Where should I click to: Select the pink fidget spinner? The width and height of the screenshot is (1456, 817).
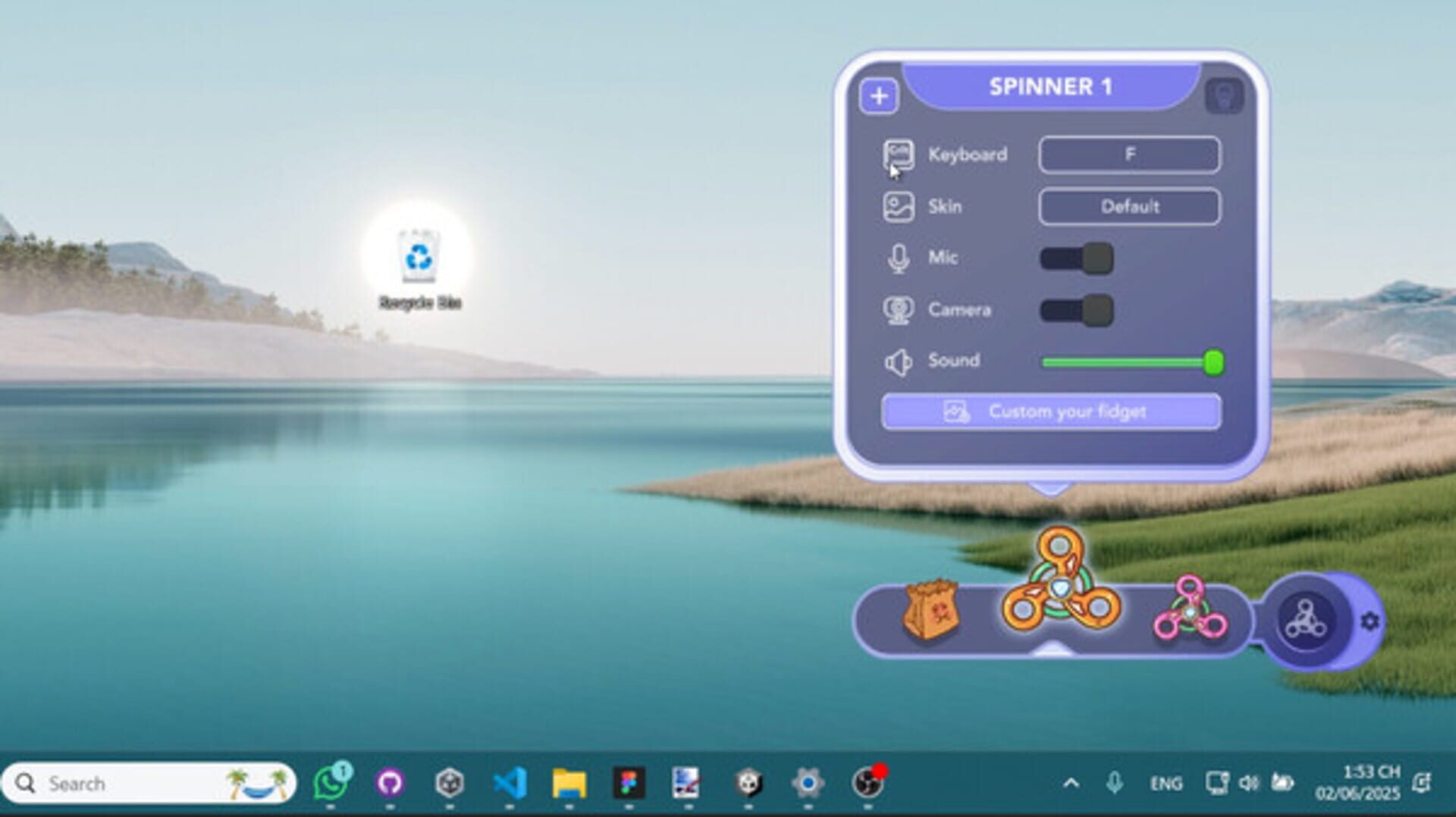click(1188, 612)
